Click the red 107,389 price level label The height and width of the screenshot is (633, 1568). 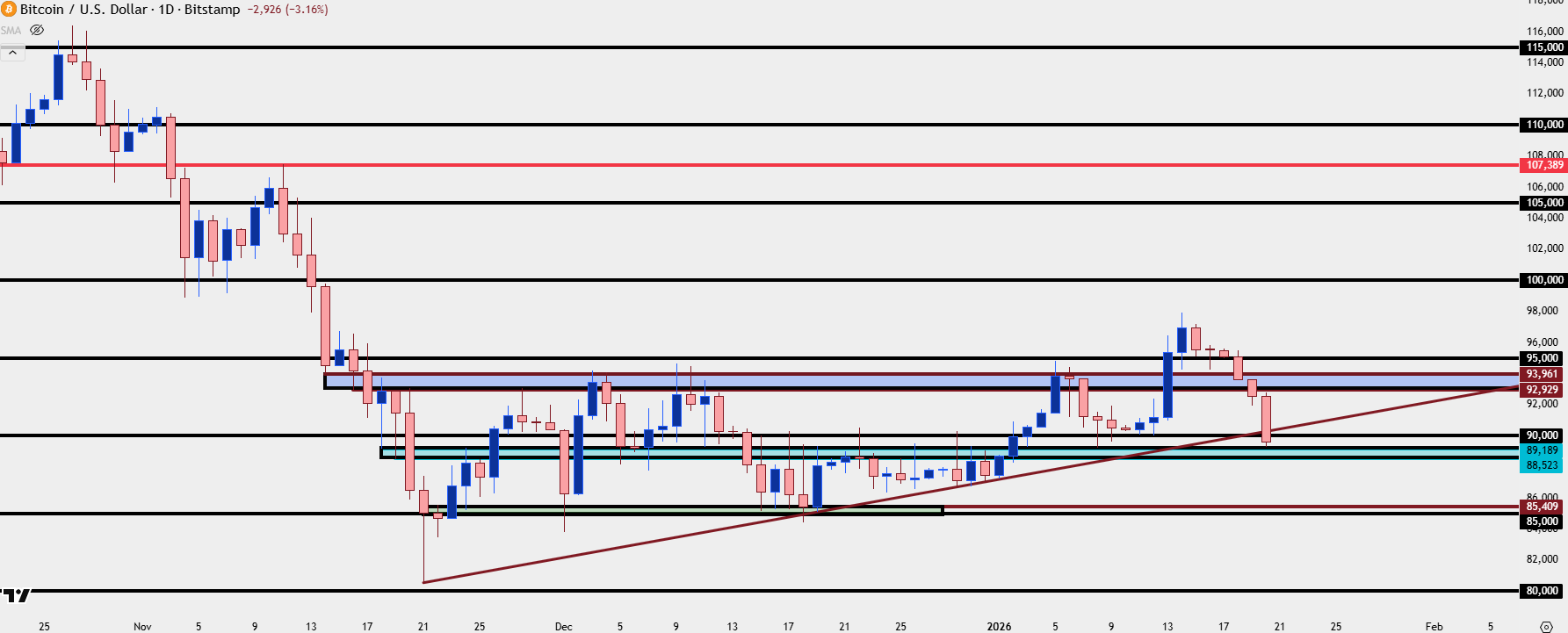tap(1543, 165)
